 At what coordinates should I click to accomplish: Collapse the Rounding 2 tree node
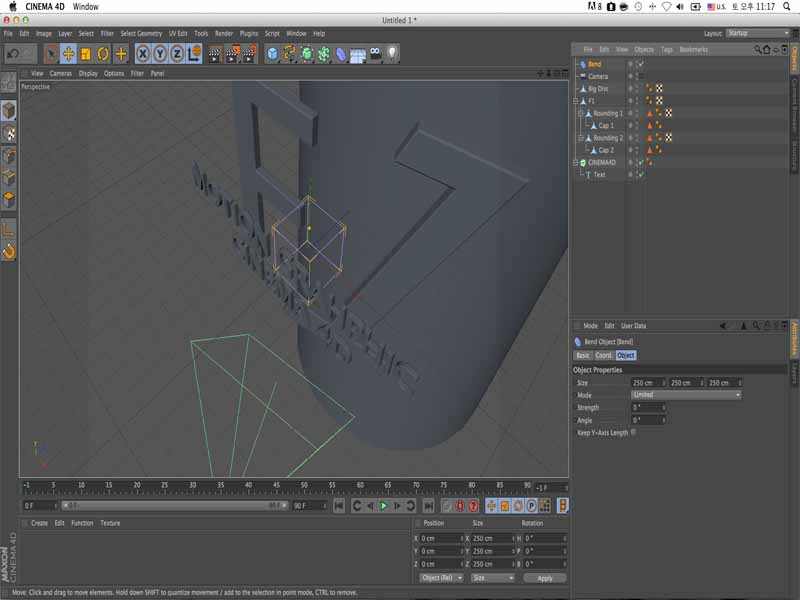pyautogui.click(x=581, y=138)
